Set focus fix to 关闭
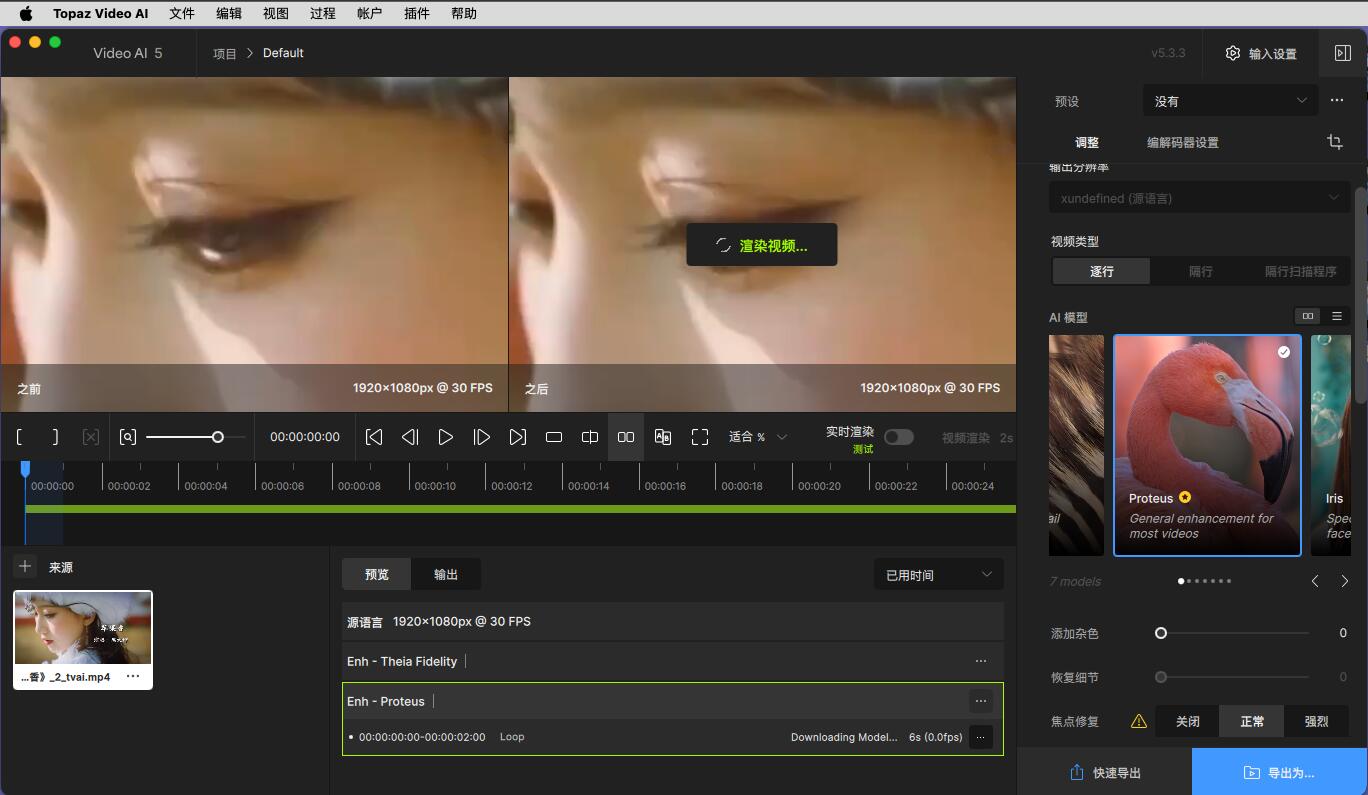The image size is (1368, 795). (x=1187, y=721)
